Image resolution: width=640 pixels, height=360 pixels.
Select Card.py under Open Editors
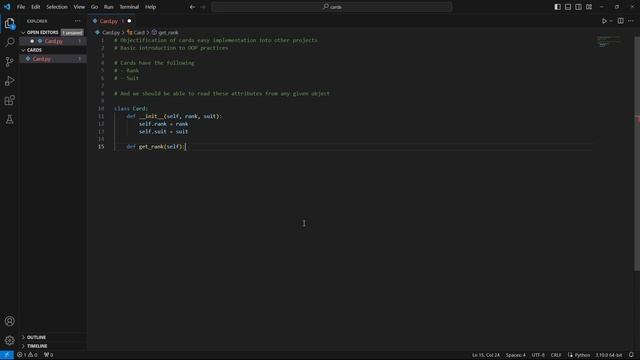point(53,41)
